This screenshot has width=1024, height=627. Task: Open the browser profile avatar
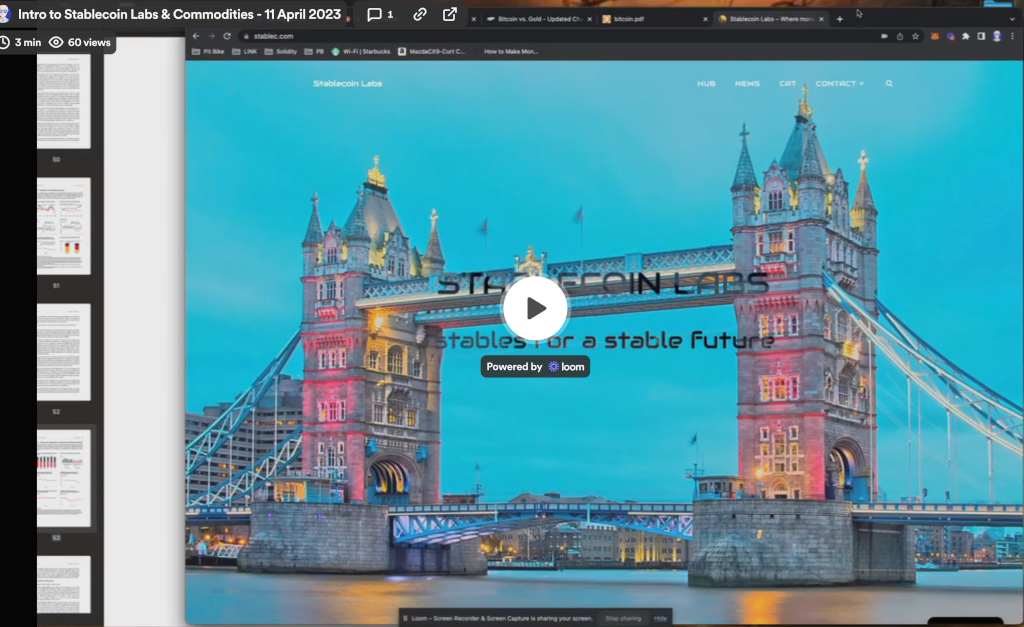coord(997,37)
